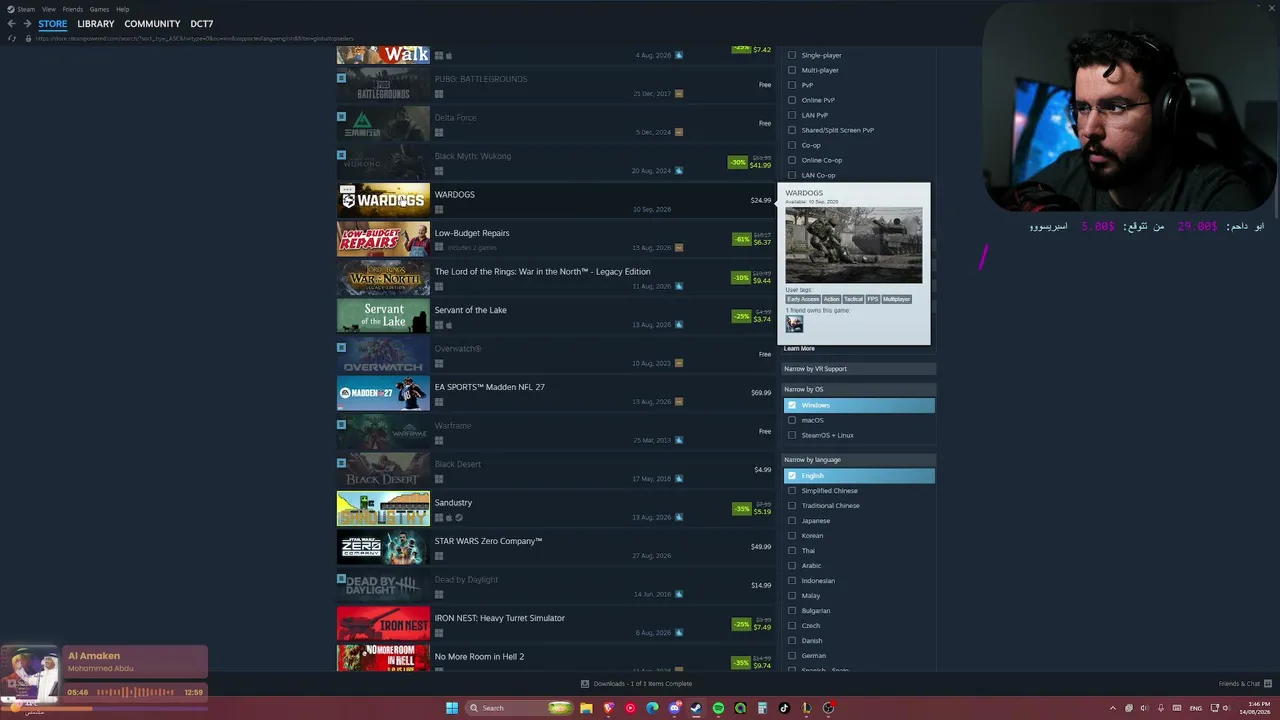Open the IRON NEST capsule image
Image resolution: width=1280 pixels, height=720 pixels.
(383, 624)
